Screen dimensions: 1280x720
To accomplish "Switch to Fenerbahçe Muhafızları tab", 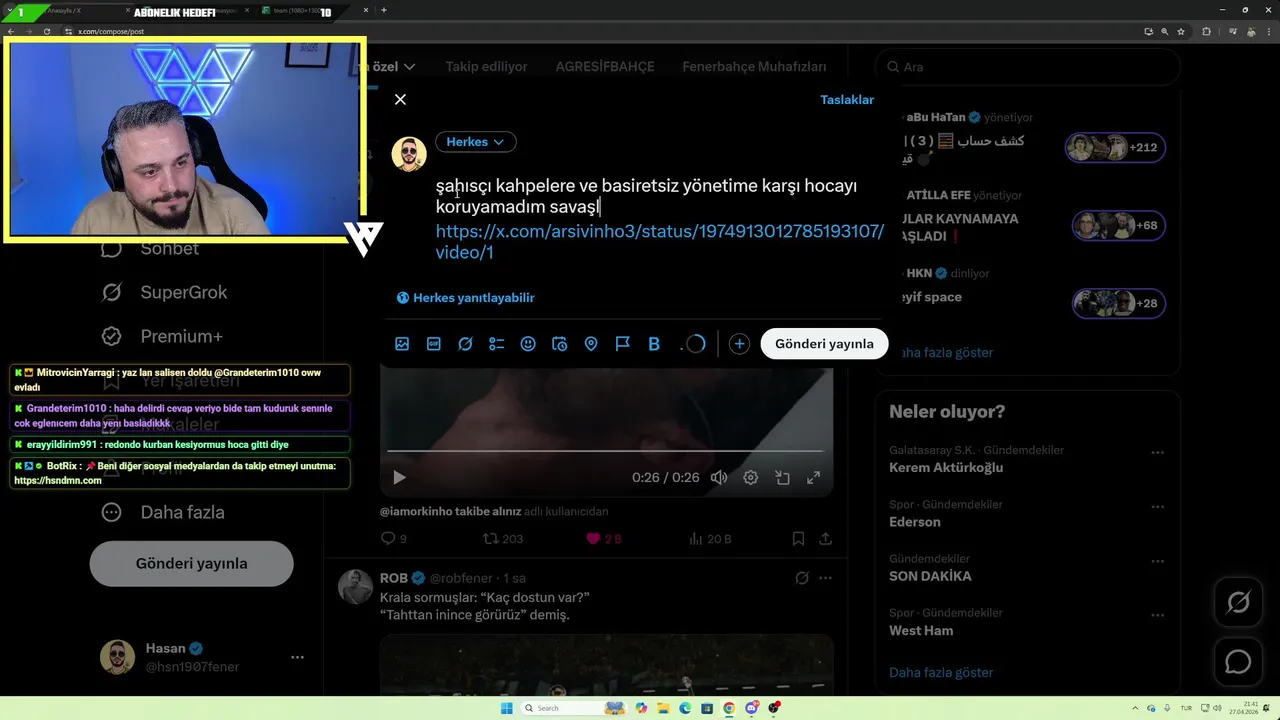I will (x=754, y=67).
